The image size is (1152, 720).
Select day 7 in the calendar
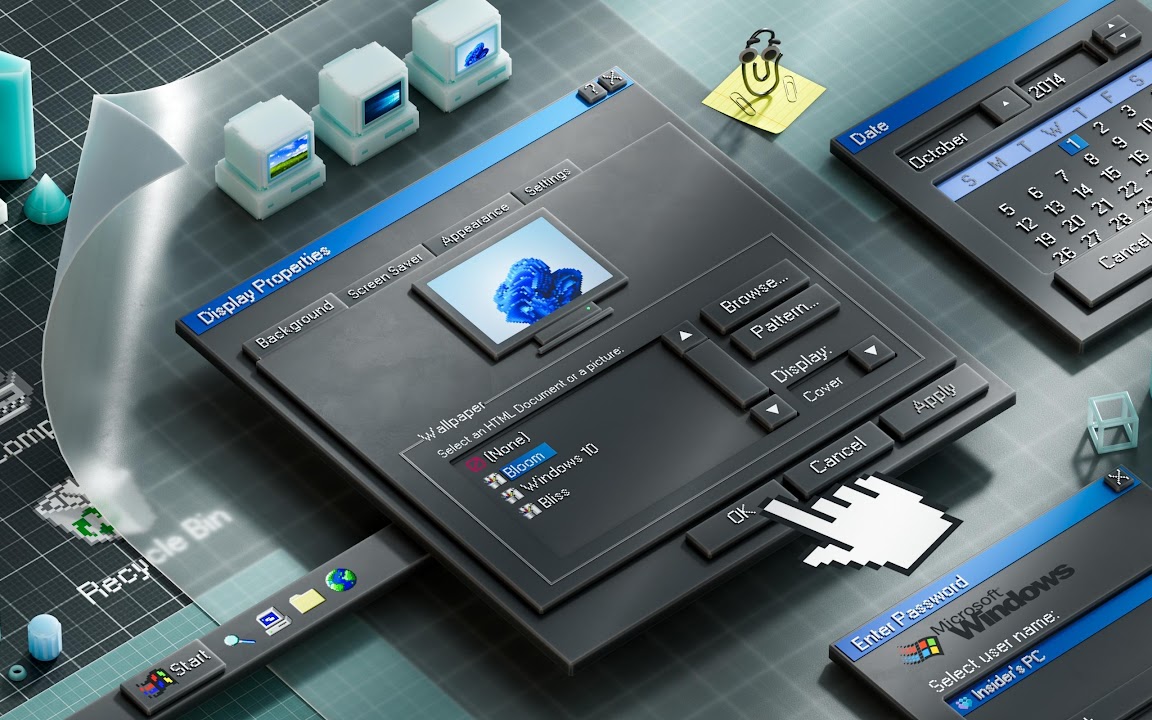coord(1062,176)
